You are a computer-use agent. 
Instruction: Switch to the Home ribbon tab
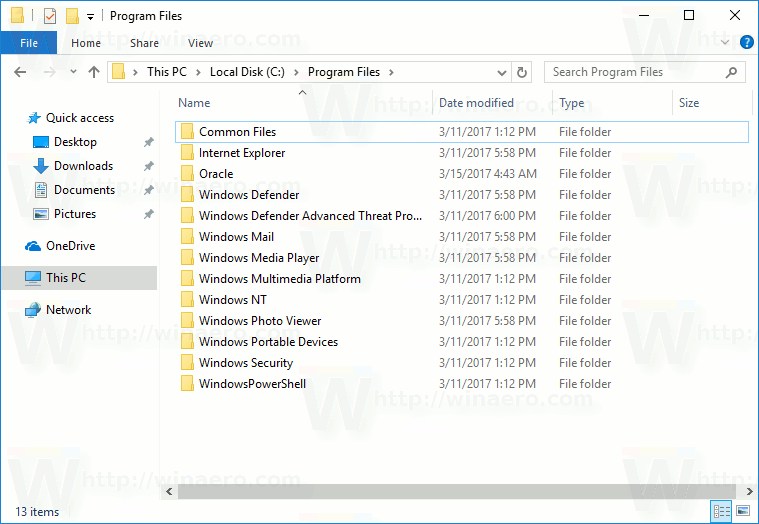point(86,43)
